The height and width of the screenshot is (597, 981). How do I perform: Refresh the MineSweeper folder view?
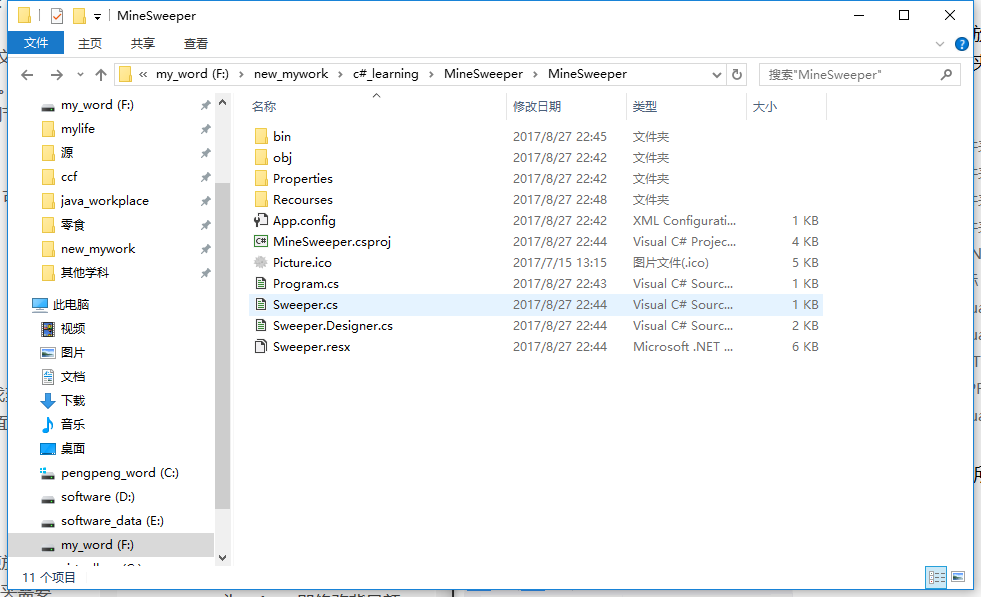click(737, 74)
